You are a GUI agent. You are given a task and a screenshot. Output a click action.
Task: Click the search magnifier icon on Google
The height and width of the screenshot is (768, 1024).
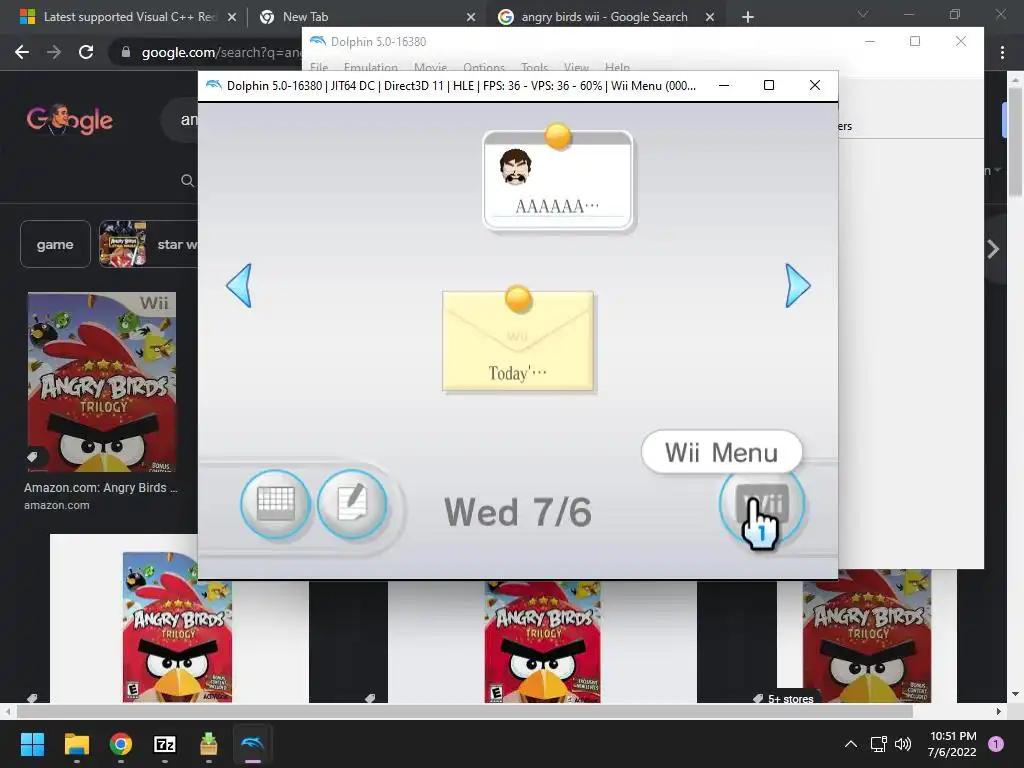[187, 180]
